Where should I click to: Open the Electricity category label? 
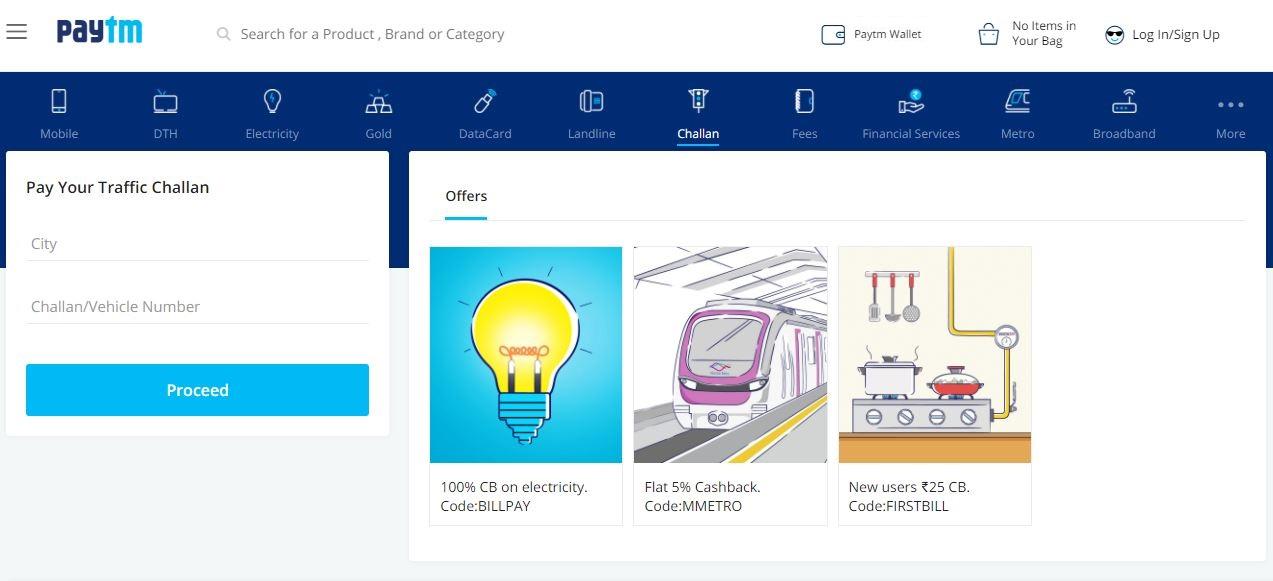272,133
